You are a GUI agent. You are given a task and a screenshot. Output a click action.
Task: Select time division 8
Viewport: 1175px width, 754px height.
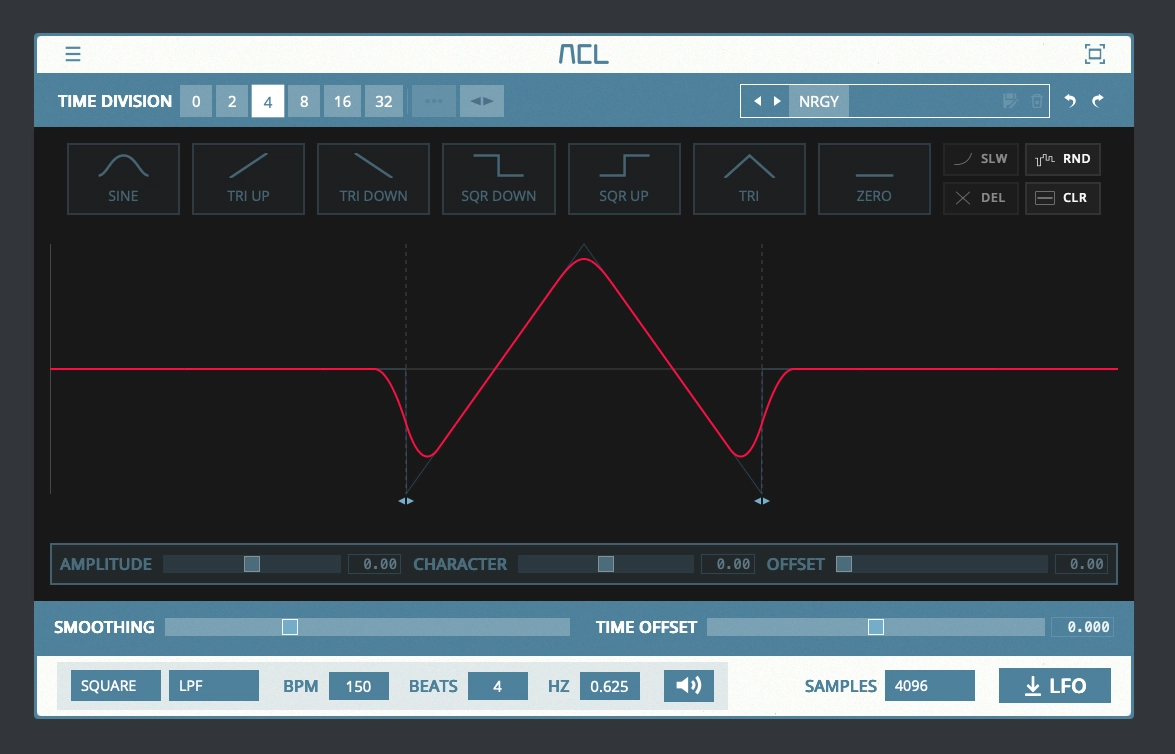(304, 100)
